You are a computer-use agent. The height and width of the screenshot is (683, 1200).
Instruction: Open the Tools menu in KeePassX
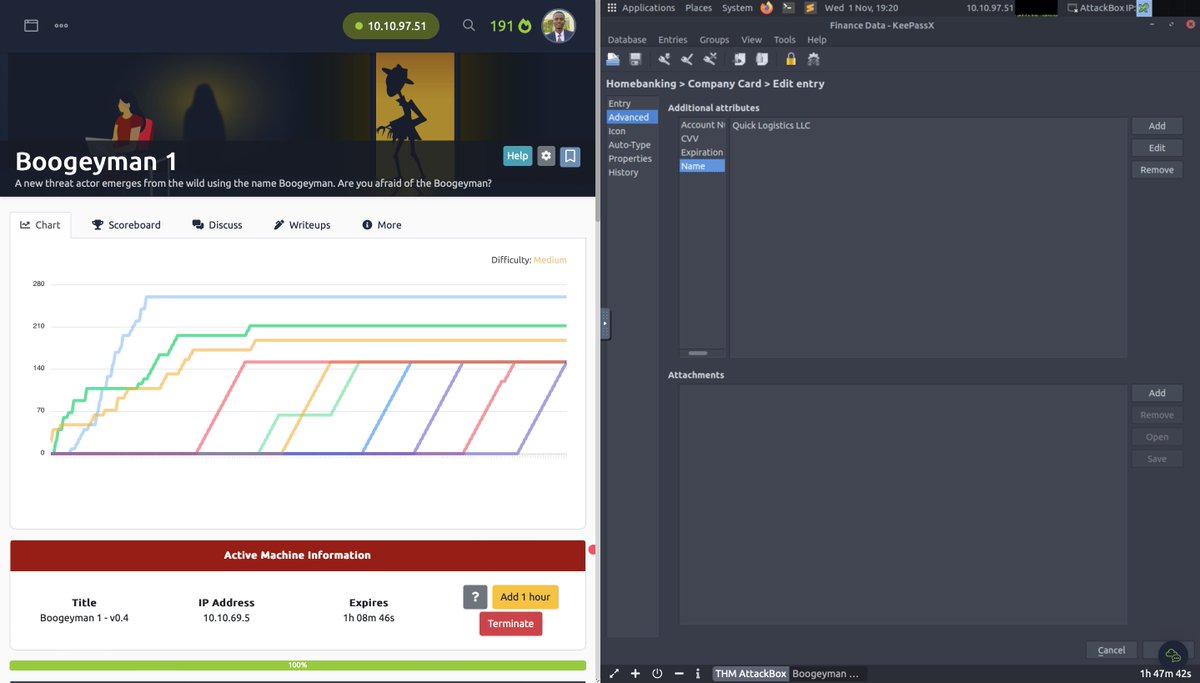point(785,40)
